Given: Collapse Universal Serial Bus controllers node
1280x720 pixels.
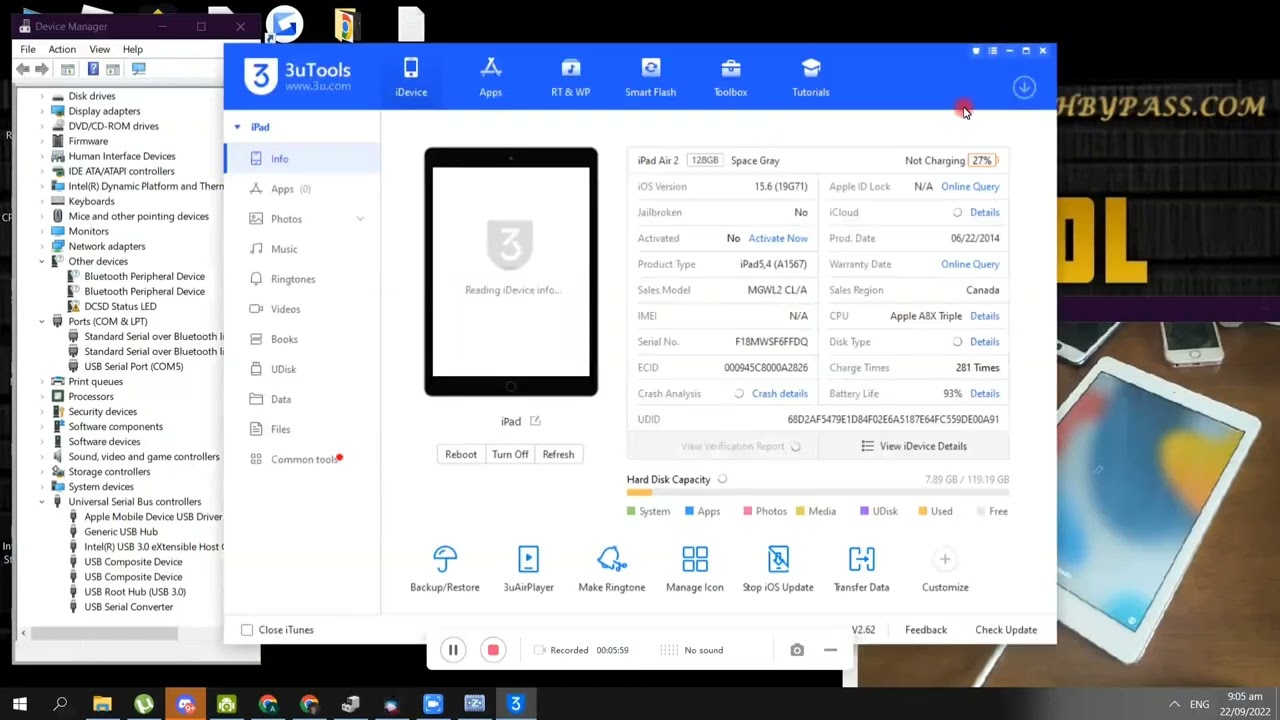Looking at the screenshot, I should point(42,502).
